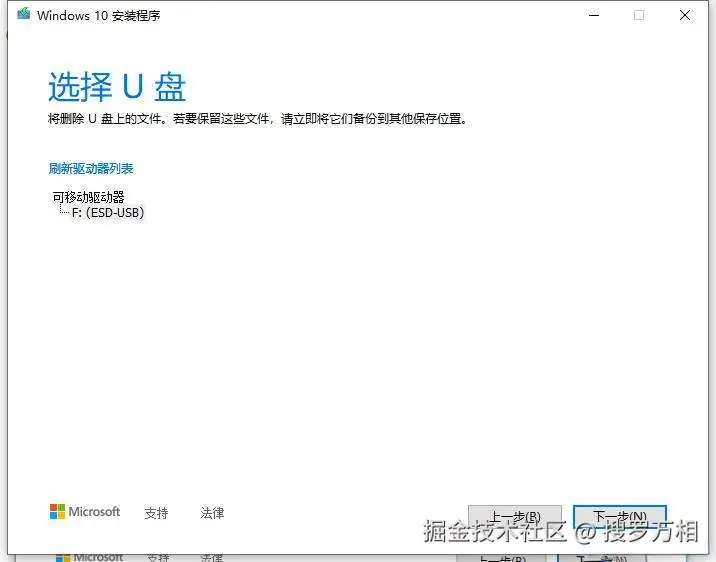Close the Windows 10 setup window

tap(684, 15)
